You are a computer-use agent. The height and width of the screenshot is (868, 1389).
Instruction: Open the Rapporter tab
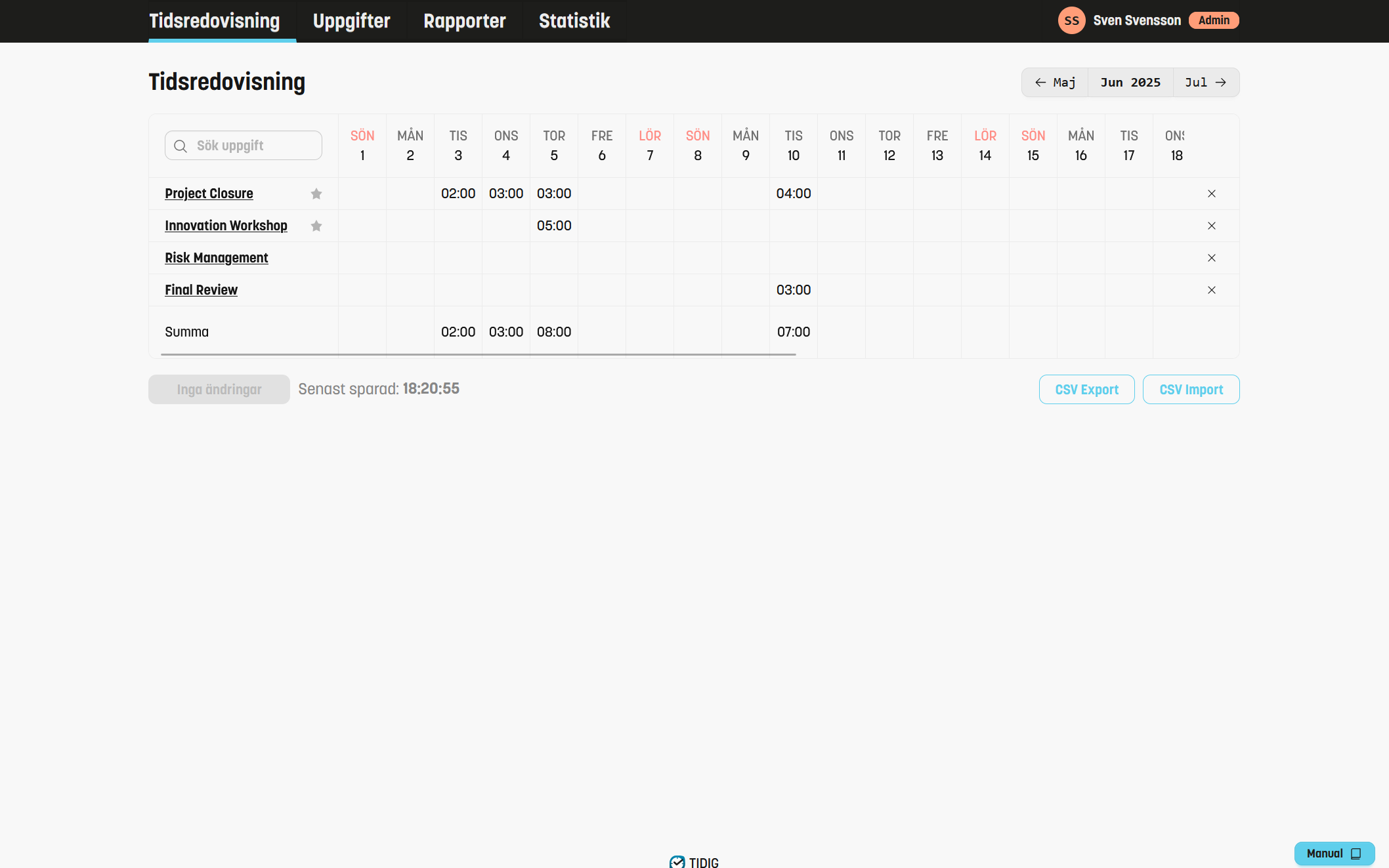tap(464, 21)
